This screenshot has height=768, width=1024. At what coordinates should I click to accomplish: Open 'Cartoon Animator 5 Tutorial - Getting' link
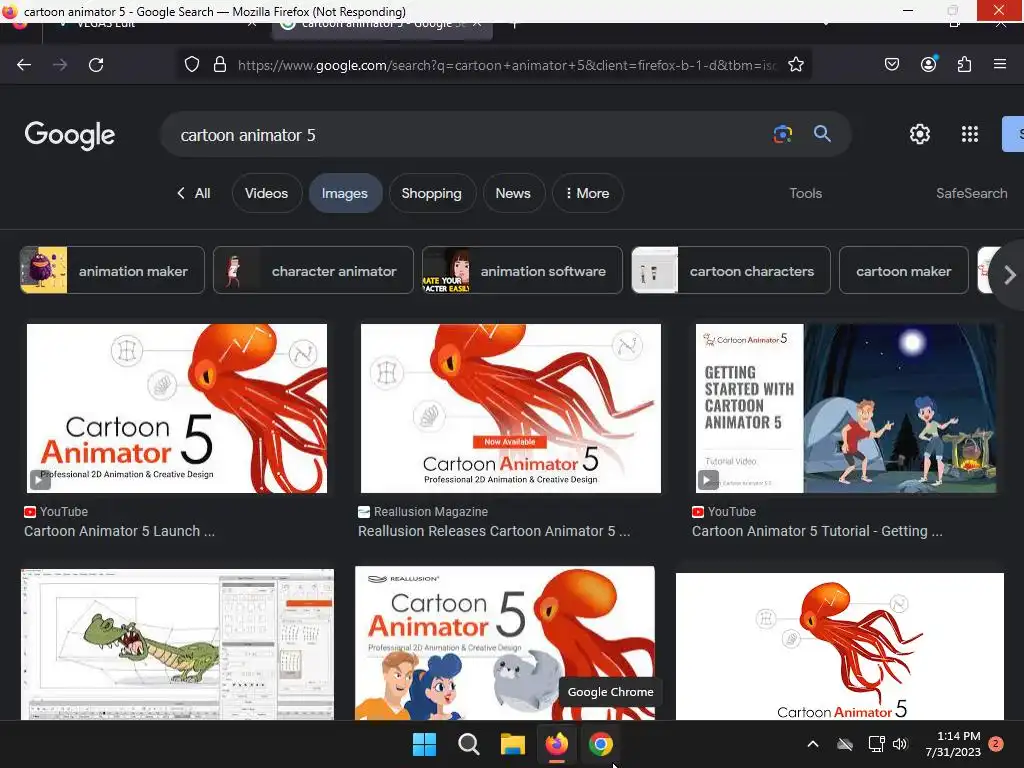[x=817, y=531]
